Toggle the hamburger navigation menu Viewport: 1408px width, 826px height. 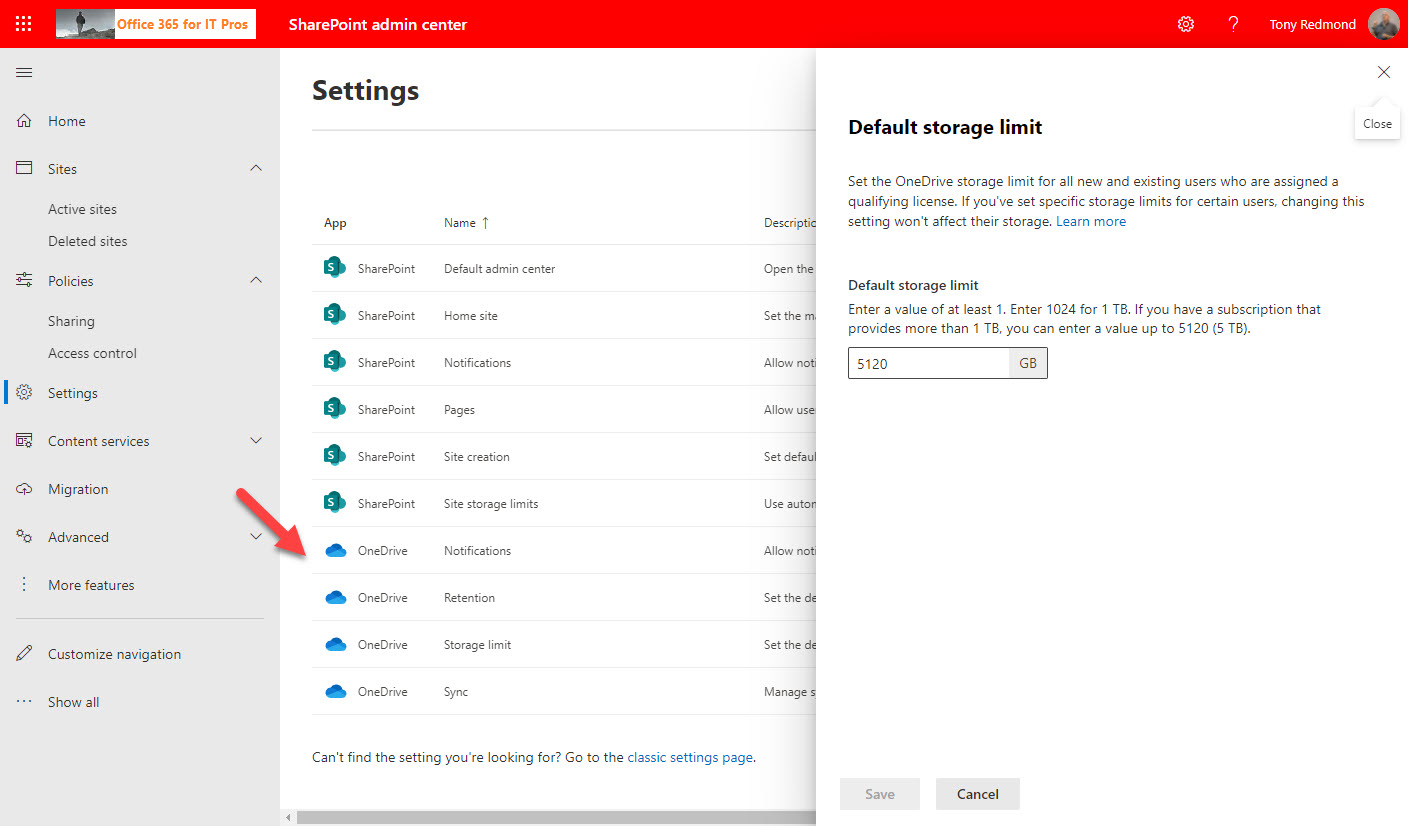coord(24,73)
